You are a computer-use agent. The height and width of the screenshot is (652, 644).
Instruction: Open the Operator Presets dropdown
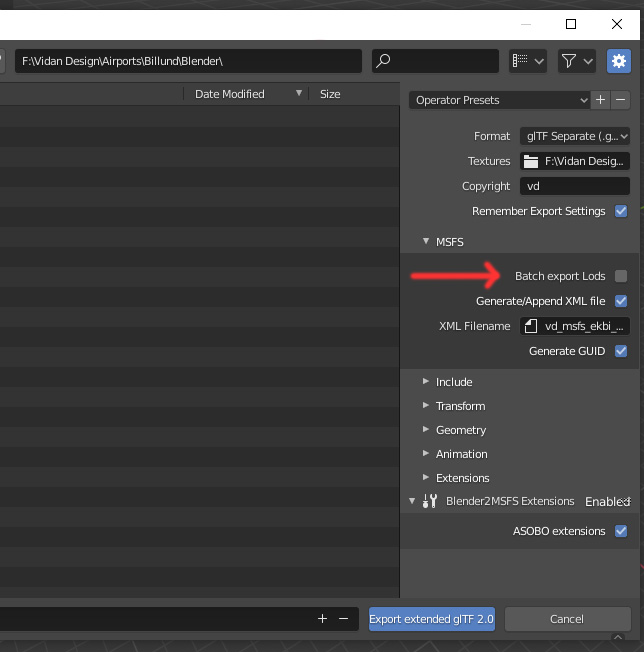(x=499, y=100)
